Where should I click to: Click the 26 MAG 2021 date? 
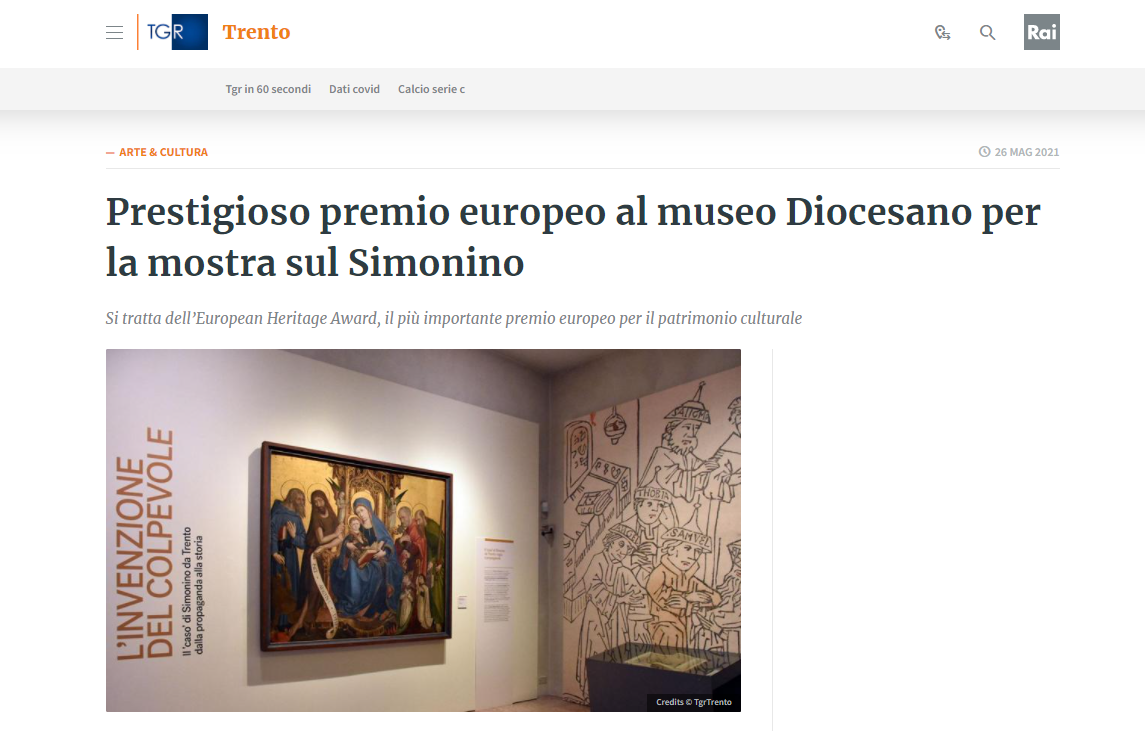click(1027, 152)
